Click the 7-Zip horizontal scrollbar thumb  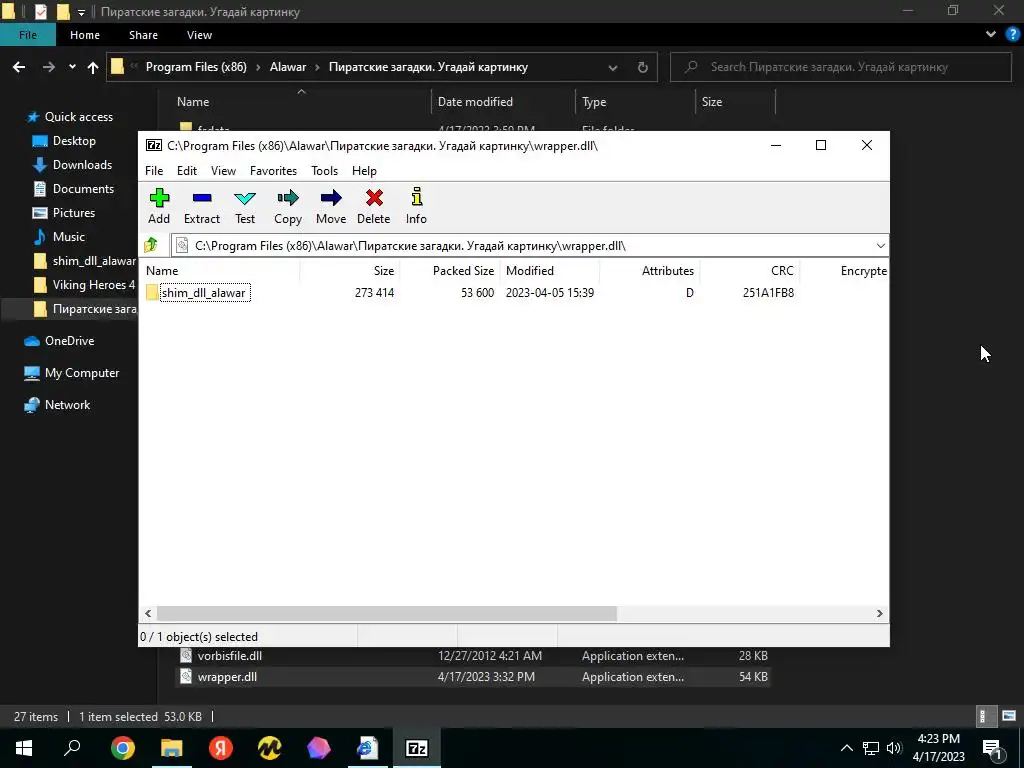pos(387,613)
